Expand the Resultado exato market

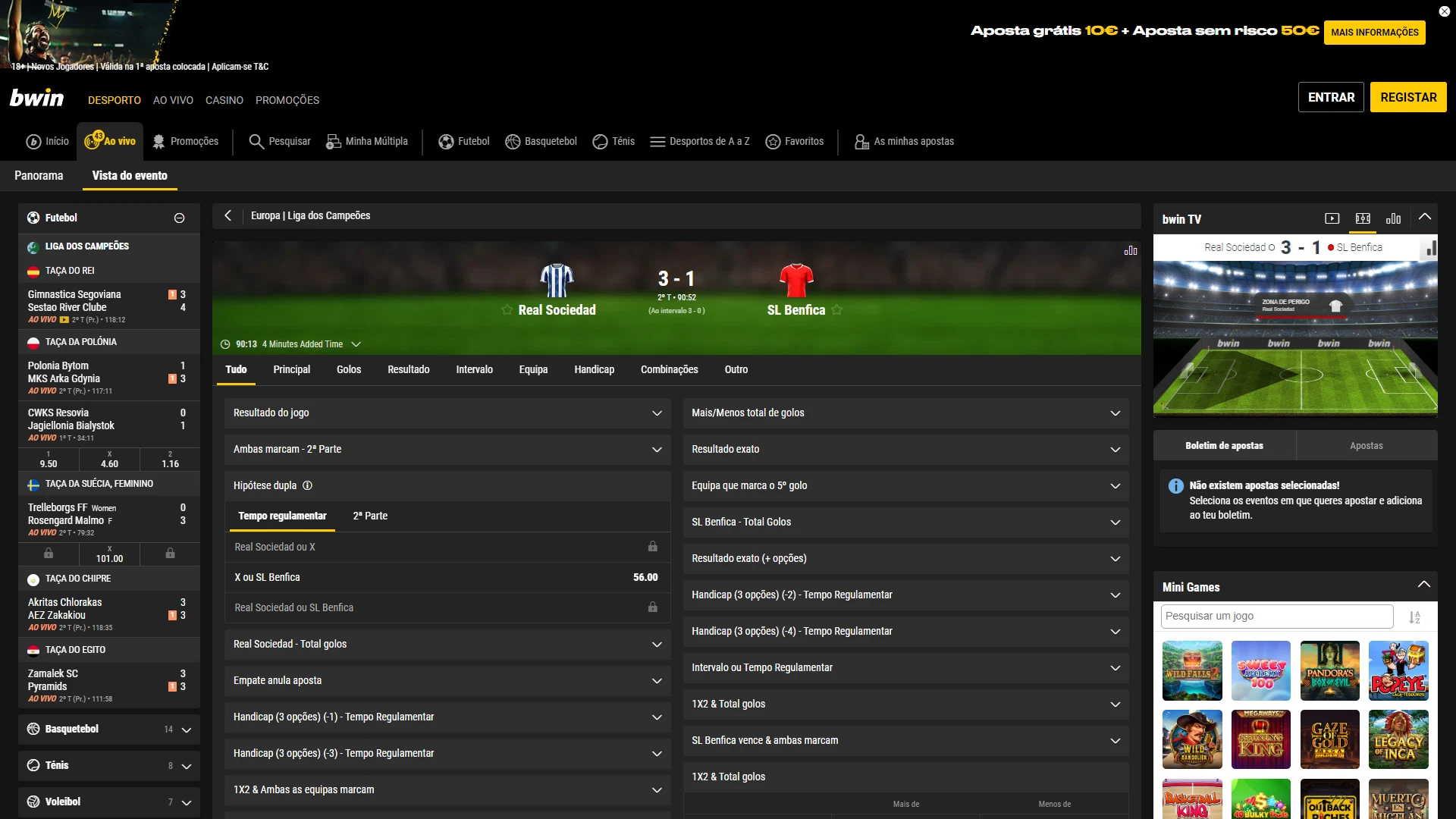906,450
